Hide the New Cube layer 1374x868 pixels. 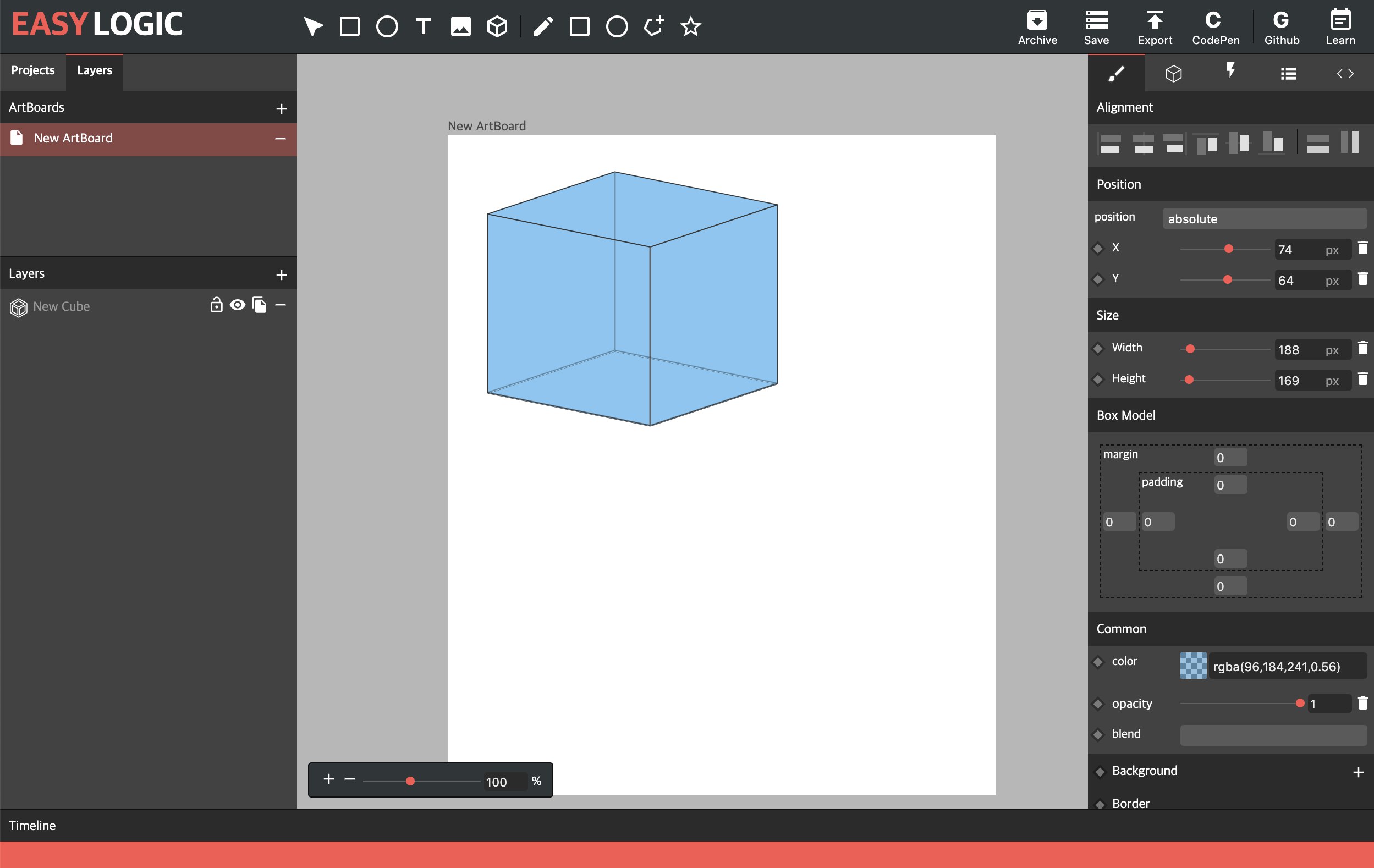coord(238,305)
